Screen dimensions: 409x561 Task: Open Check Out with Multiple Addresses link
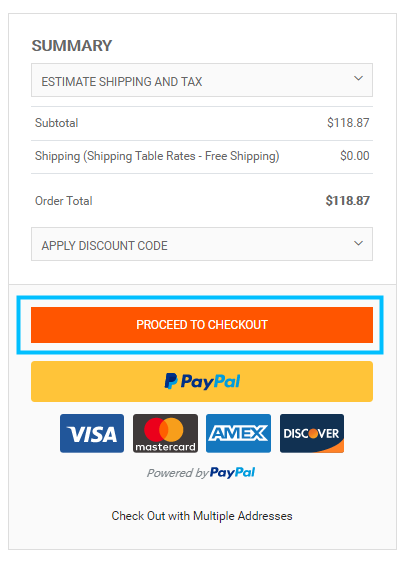[202, 516]
